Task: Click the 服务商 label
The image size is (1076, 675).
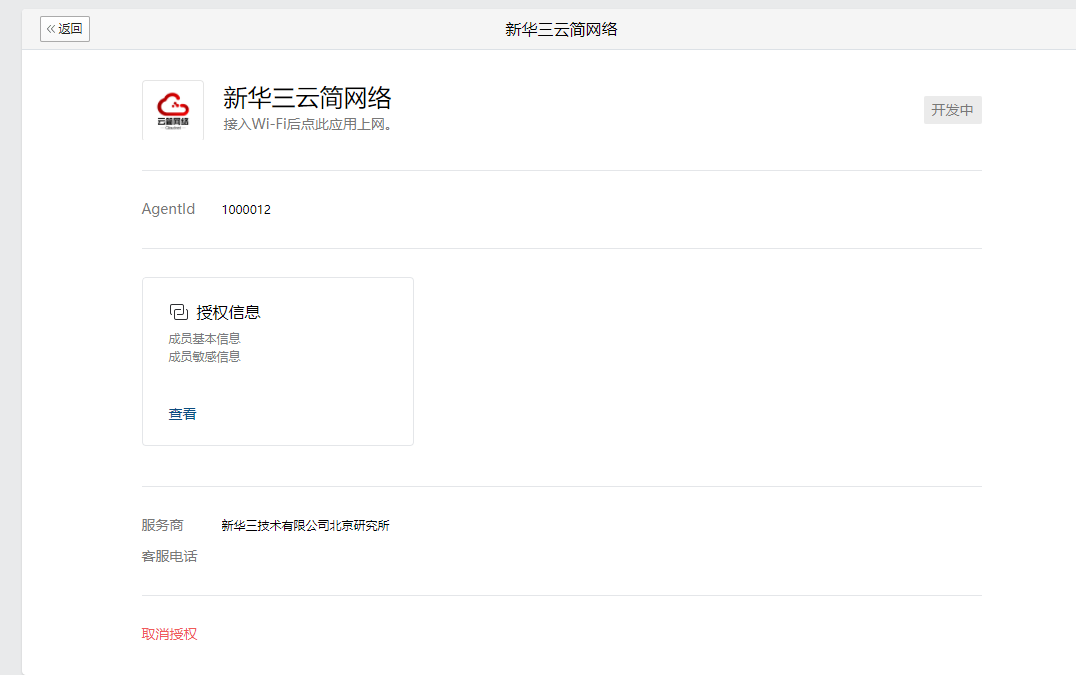Action: (163, 525)
